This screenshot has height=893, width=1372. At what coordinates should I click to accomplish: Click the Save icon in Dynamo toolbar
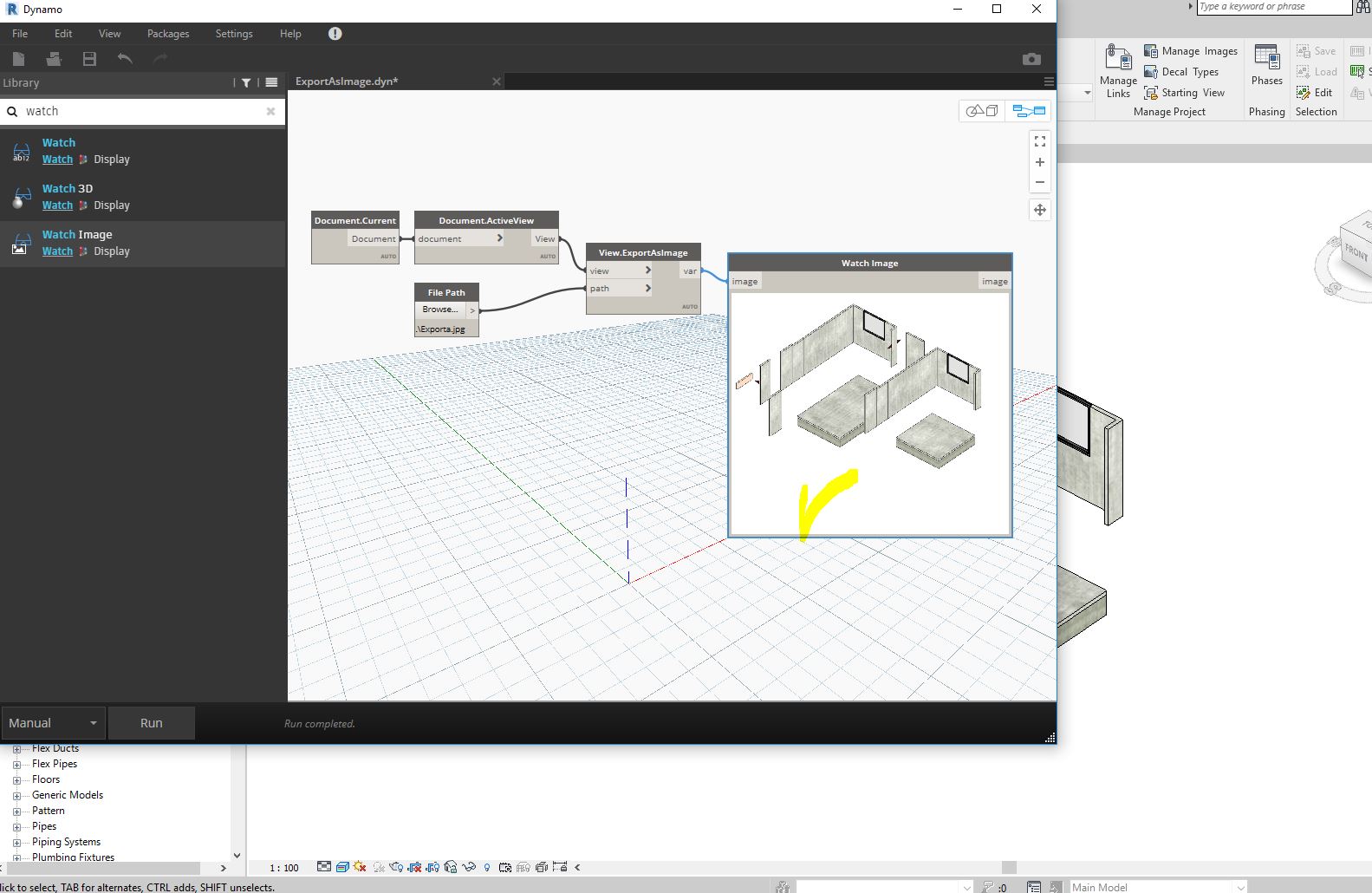coord(89,58)
